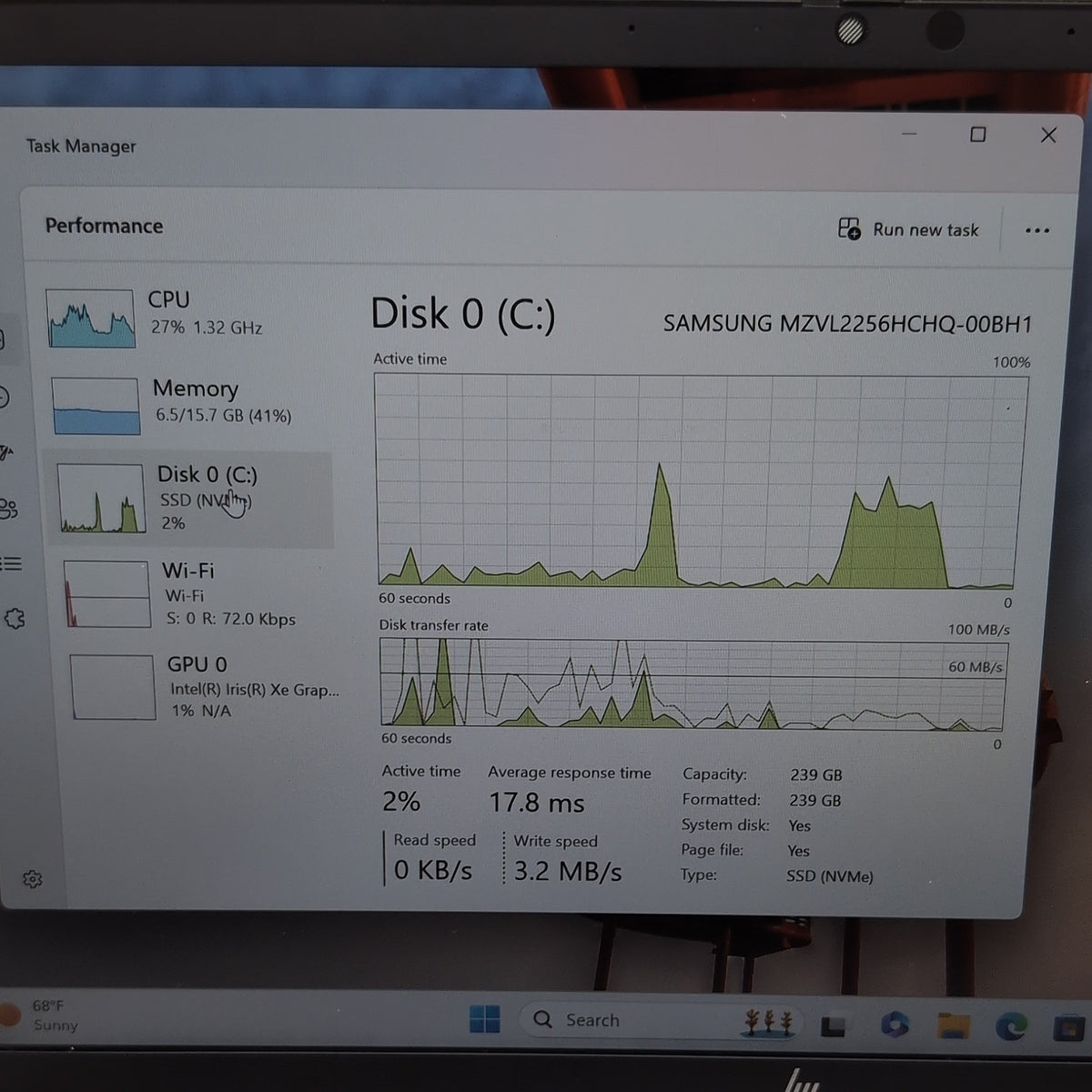This screenshot has height=1092, width=1092.
Task: Open File Explorer from the taskbar
Action: point(953,1026)
